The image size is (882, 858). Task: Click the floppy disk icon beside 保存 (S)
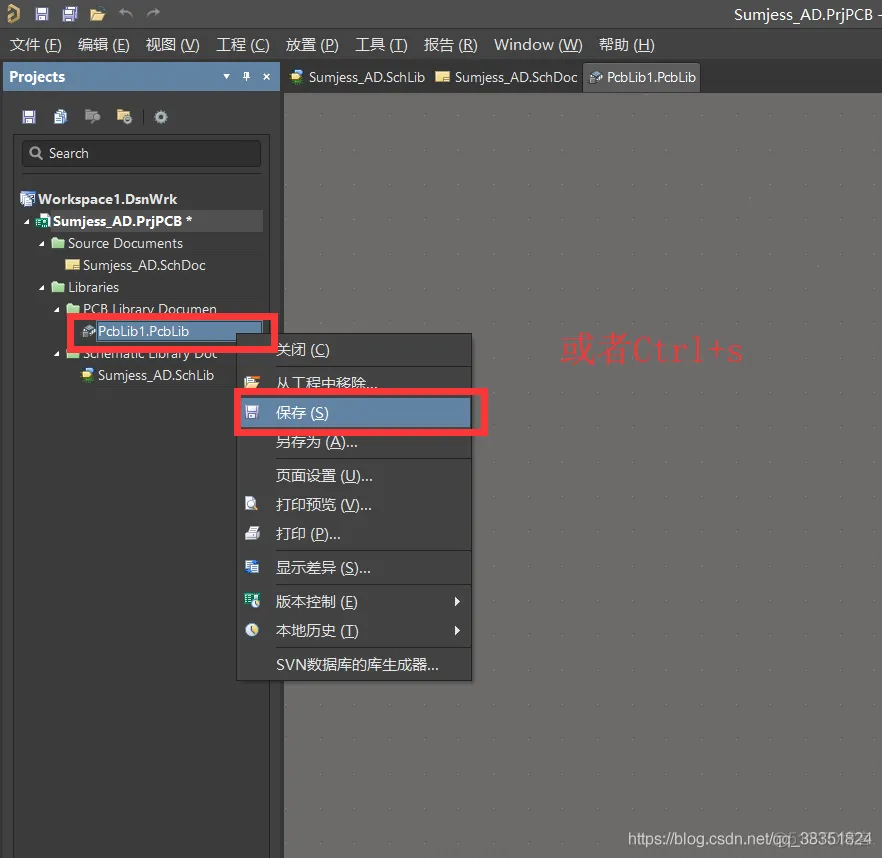click(252, 412)
